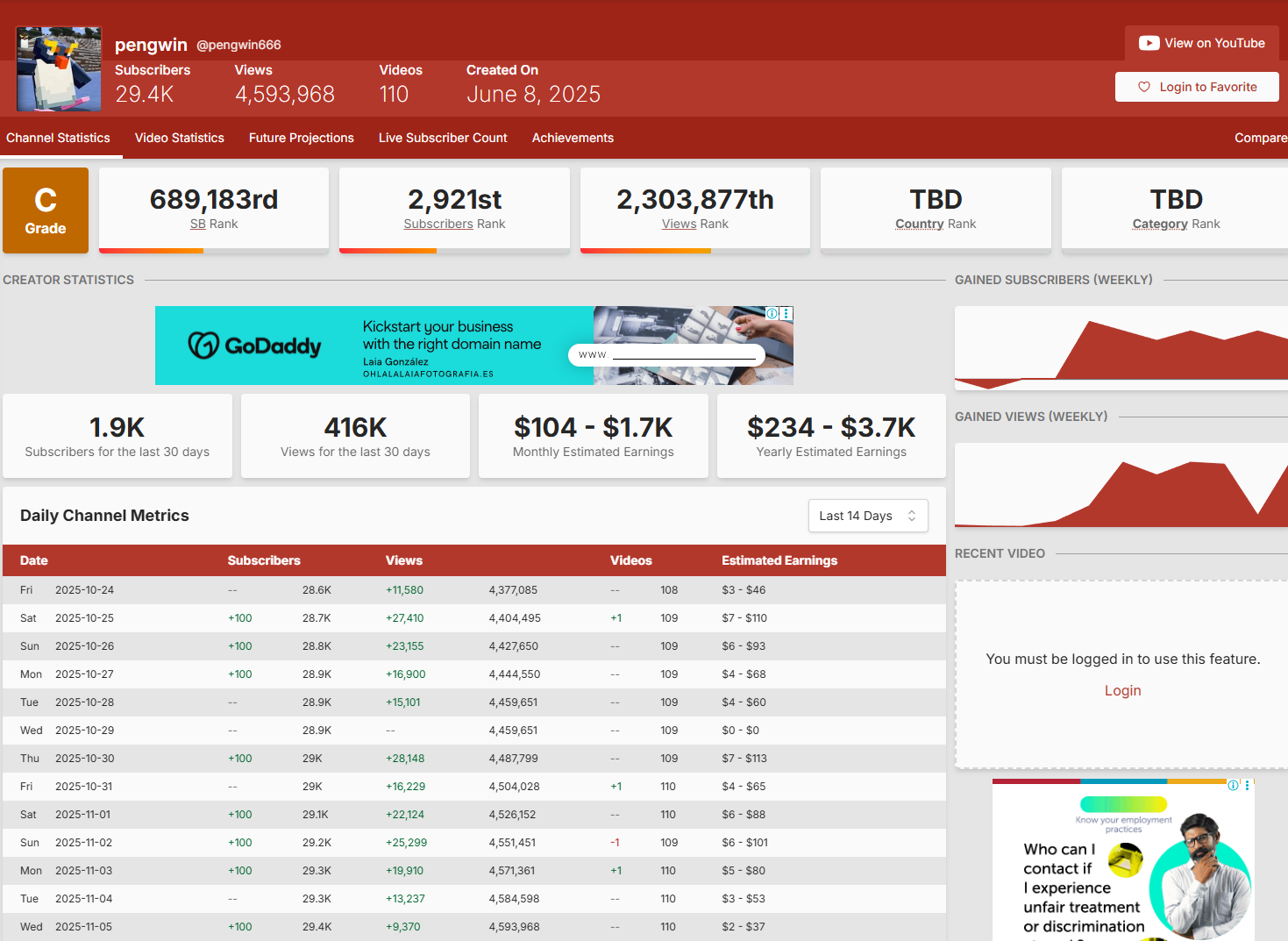This screenshot has width=1288, height=941.
Task: Click the red Login link
Action: coord(1122,690)
